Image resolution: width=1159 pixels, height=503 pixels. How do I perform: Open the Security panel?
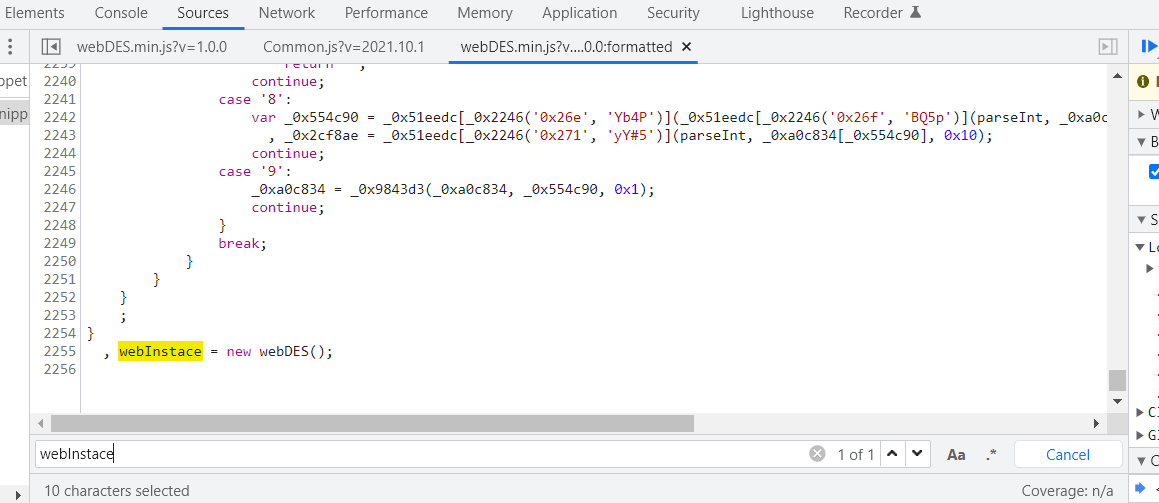coord(673,13)
